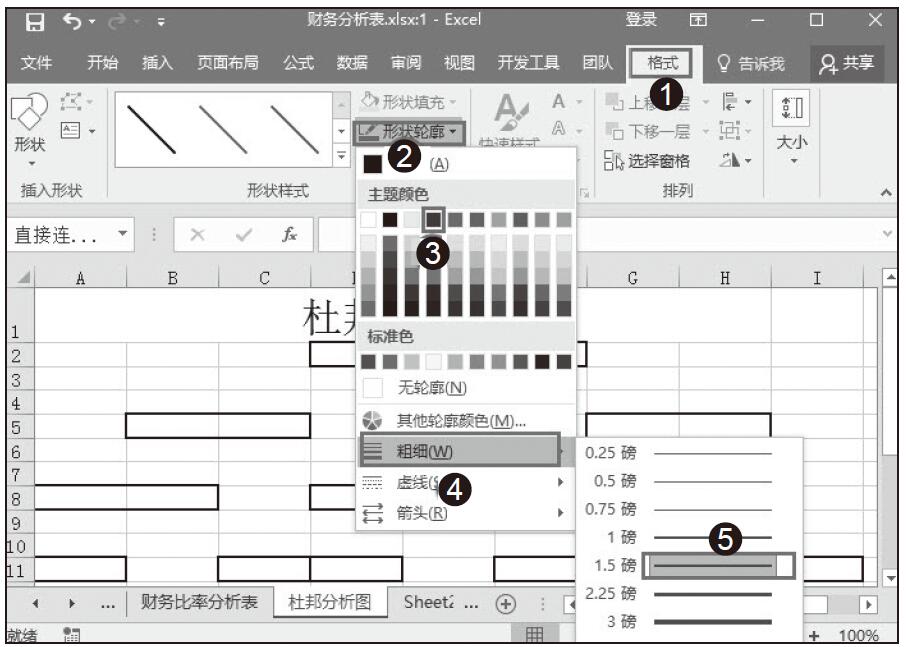Expand the Name Box dropdown arrow
This screenshot has height=647, width=906.
pyautogui.click(x=122, y=234)
